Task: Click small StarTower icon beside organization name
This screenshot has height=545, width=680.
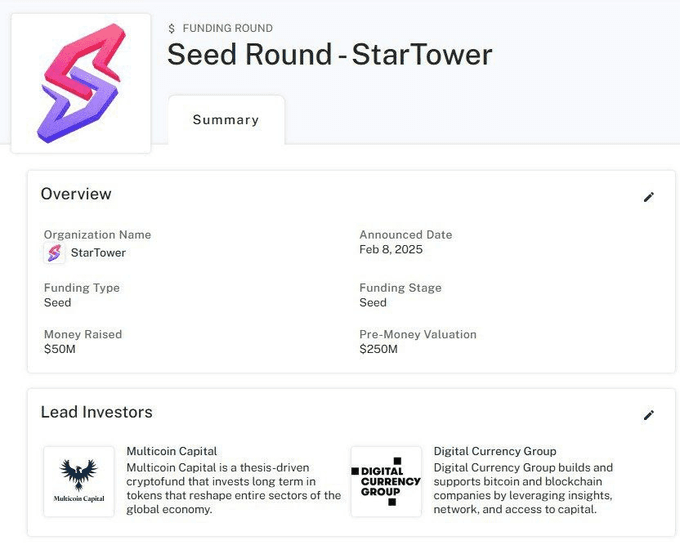Action: coord(54,253)
